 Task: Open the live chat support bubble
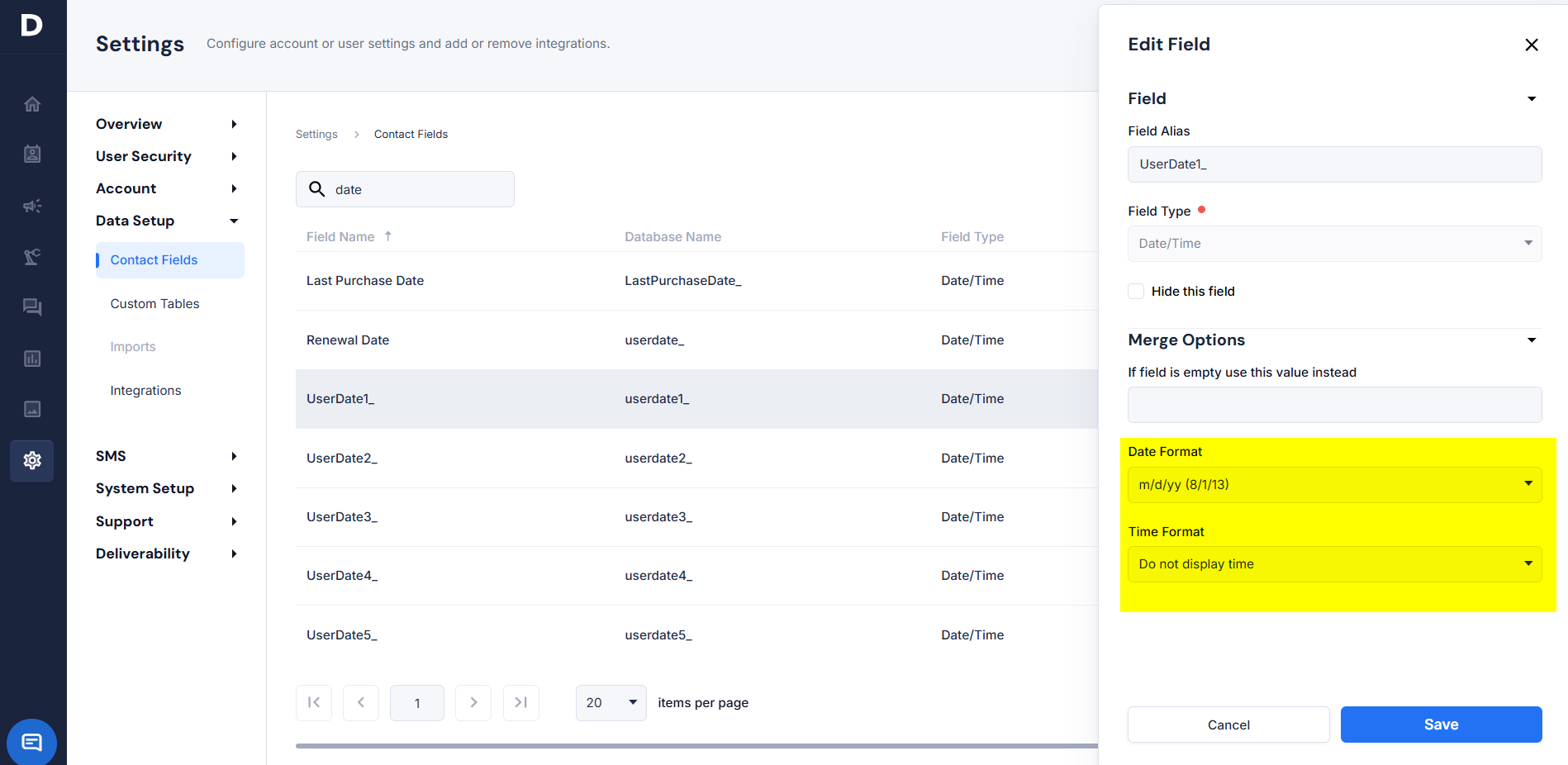click(x=31, y=742)
